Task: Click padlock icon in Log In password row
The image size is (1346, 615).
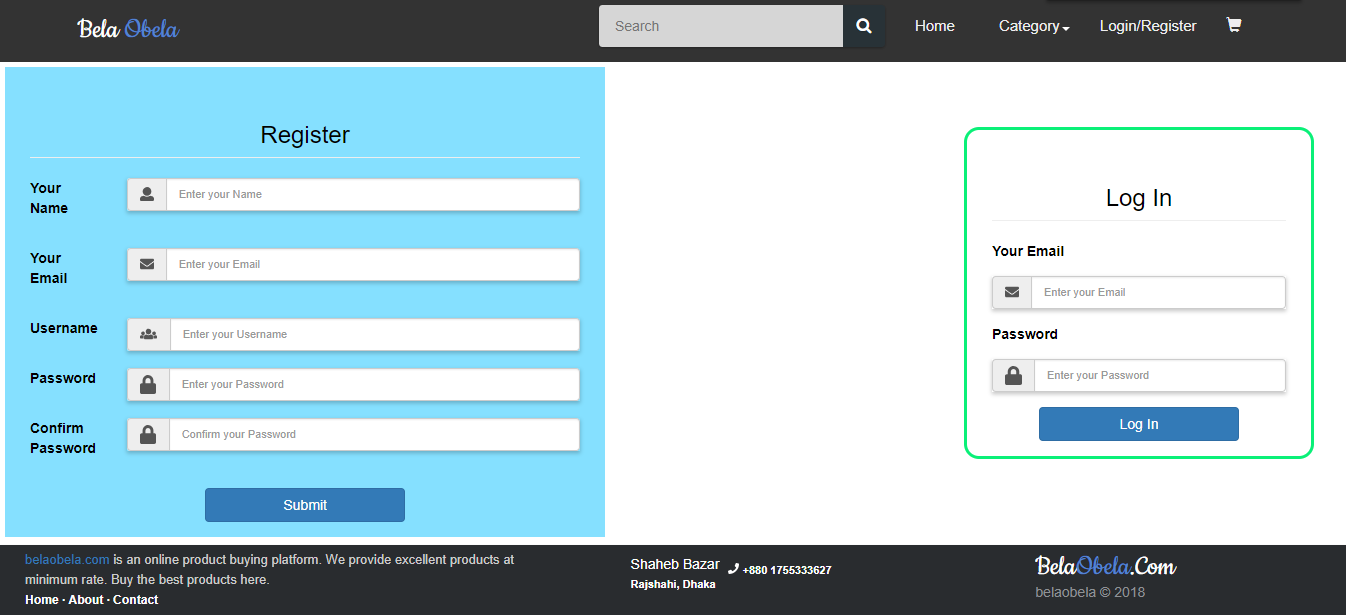Action: pyautogui.click(x=1013, y=375)
